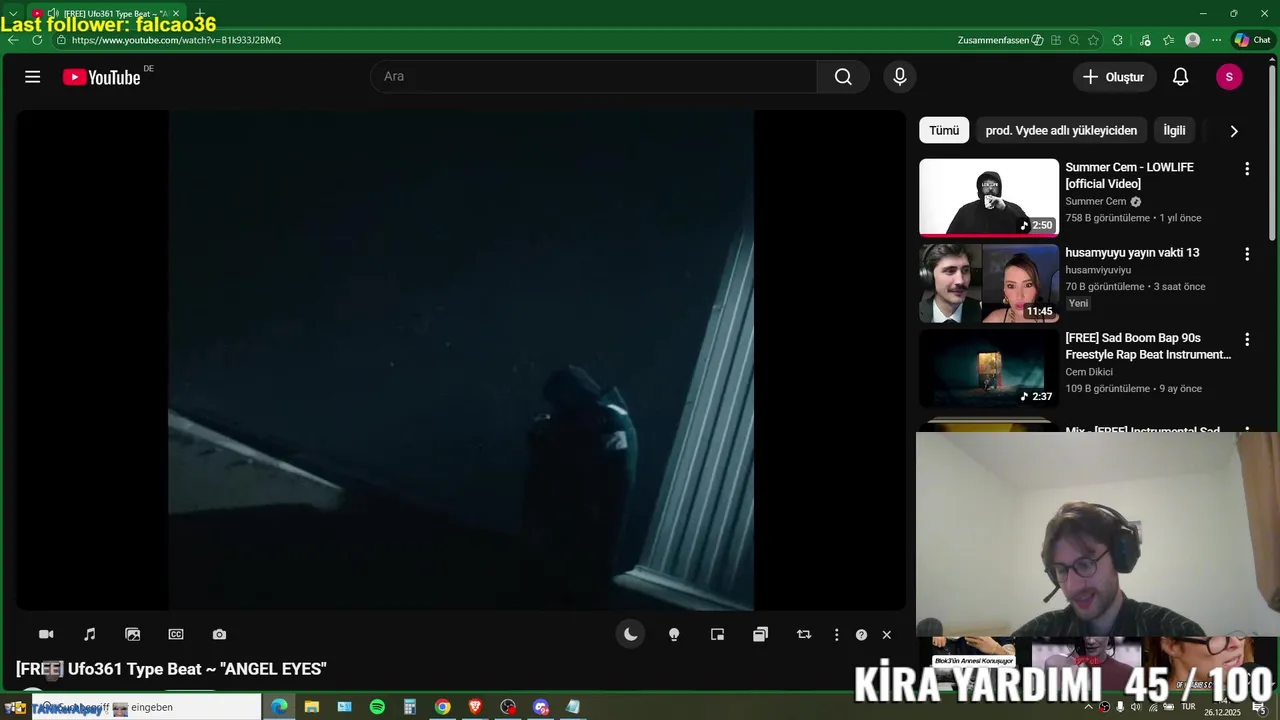Open browser settings three-dot menu
The width and height of the screenshot is (1280, 720).
[1216, 40]
